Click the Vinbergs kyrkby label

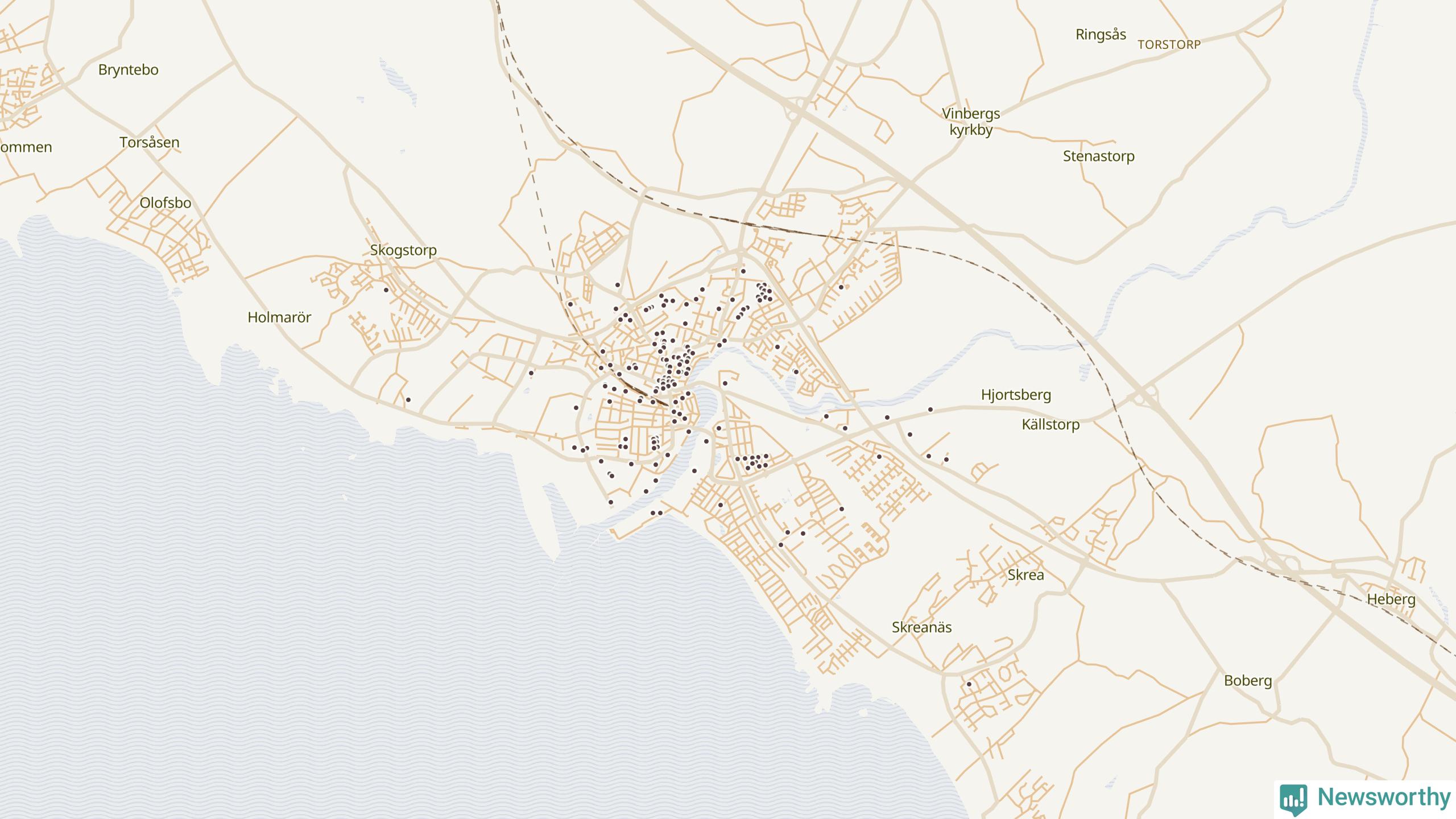tap(971, 122)
